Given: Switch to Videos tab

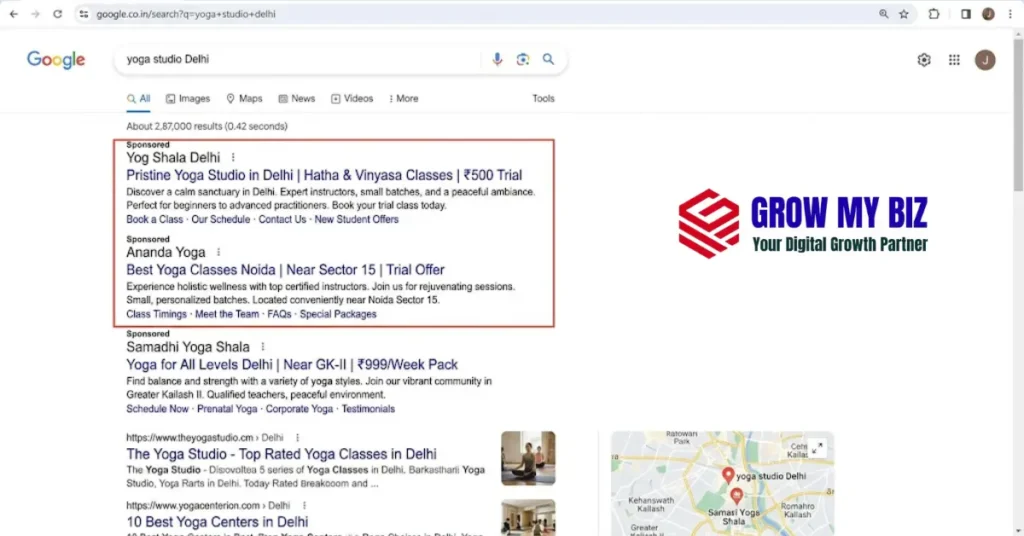Looking at the screenshot, I should pos(352,99).
